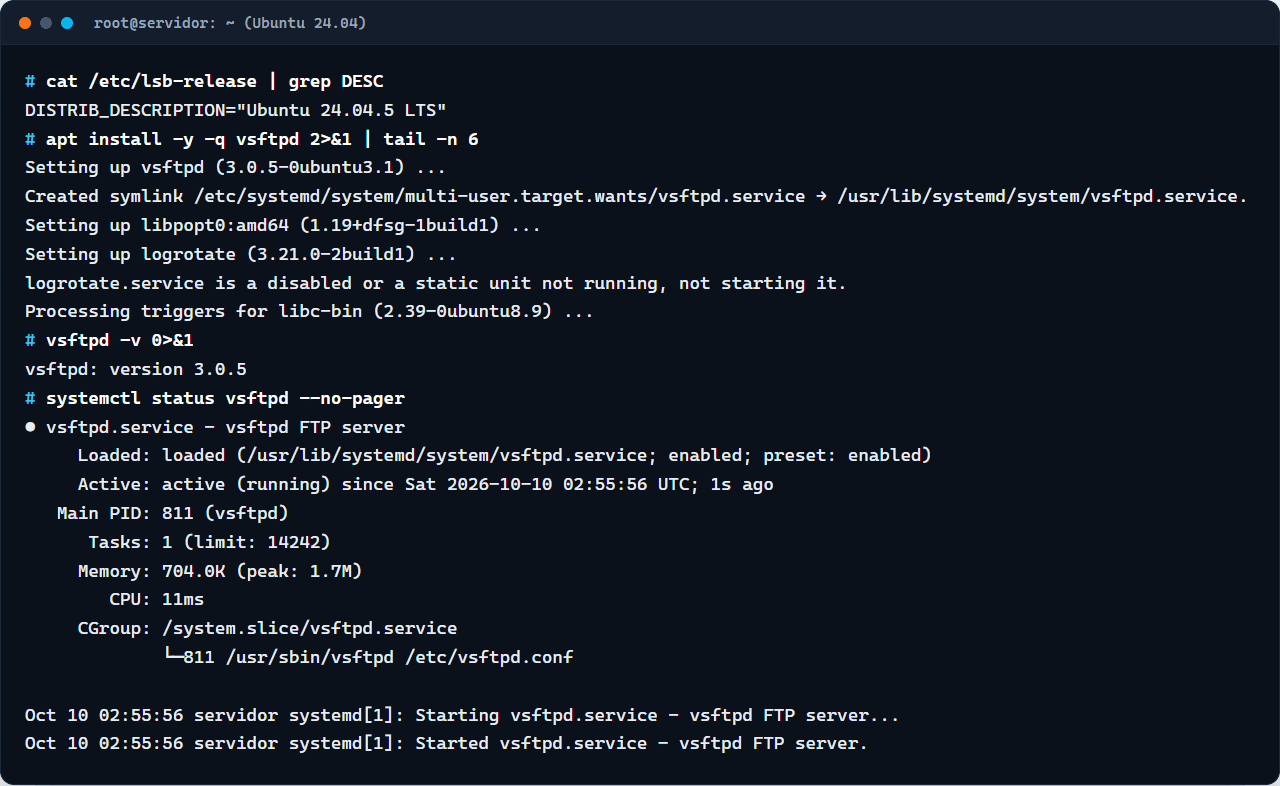Click the 'Active: active (running)' line
Viewport: 1280px width, 786px height.
(426, 484)
